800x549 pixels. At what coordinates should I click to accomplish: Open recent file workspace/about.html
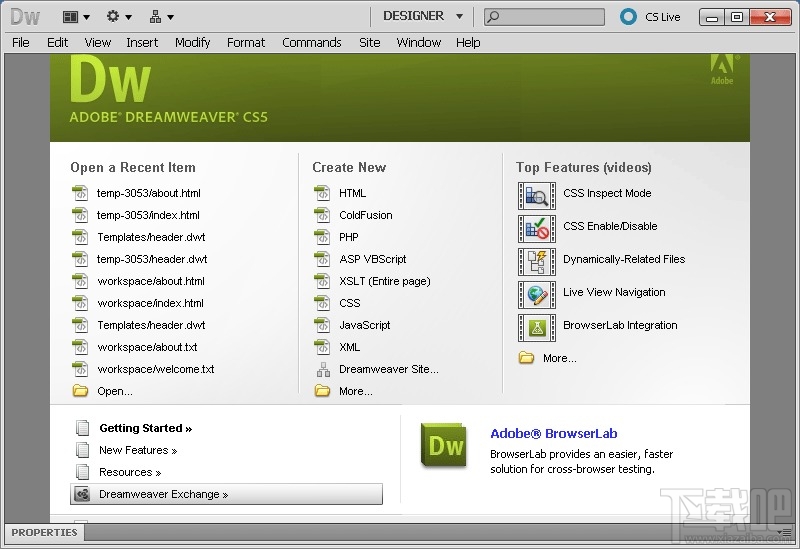pos(151,281)
